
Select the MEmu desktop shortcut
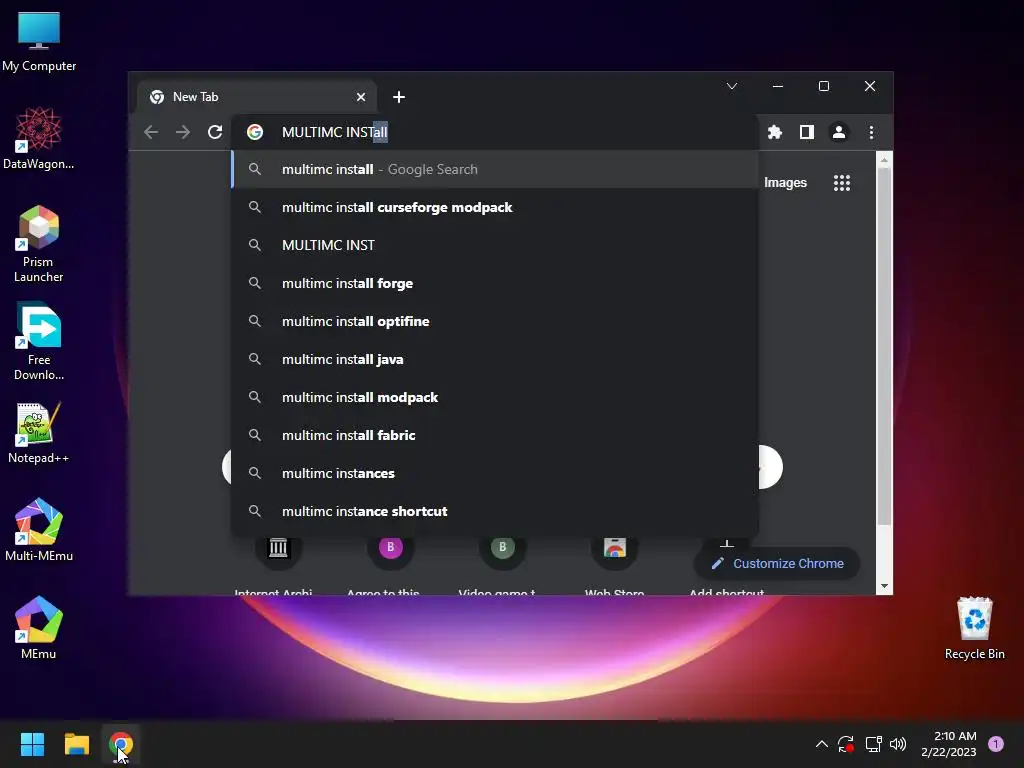point(39,628)
